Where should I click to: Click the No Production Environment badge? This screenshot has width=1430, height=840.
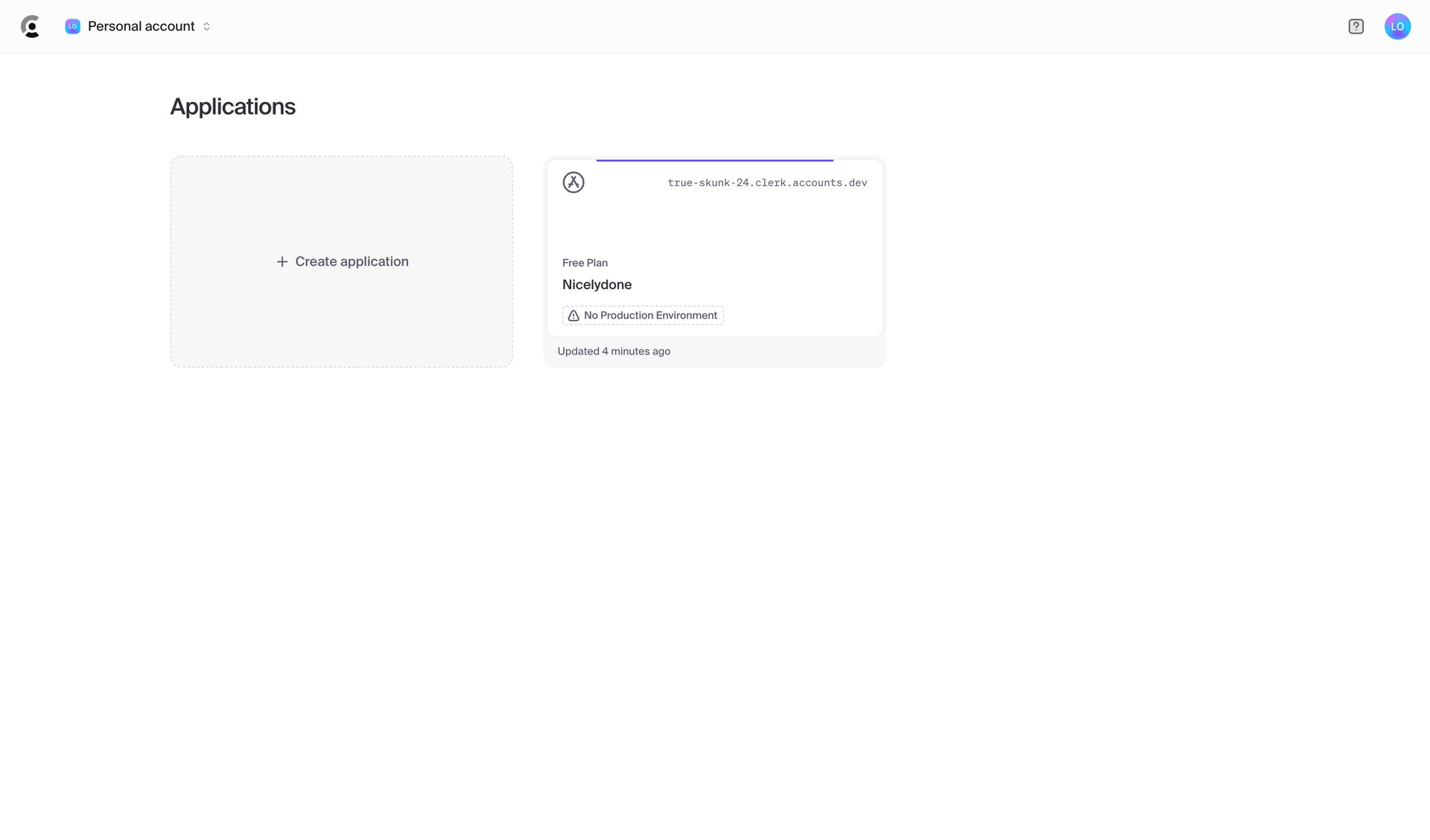(x=642, y=315)
